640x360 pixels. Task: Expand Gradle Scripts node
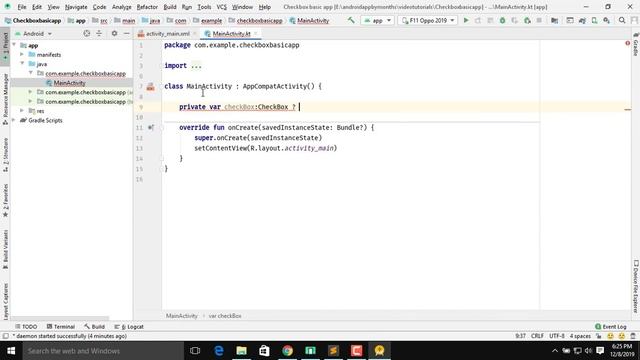[14, 120]
